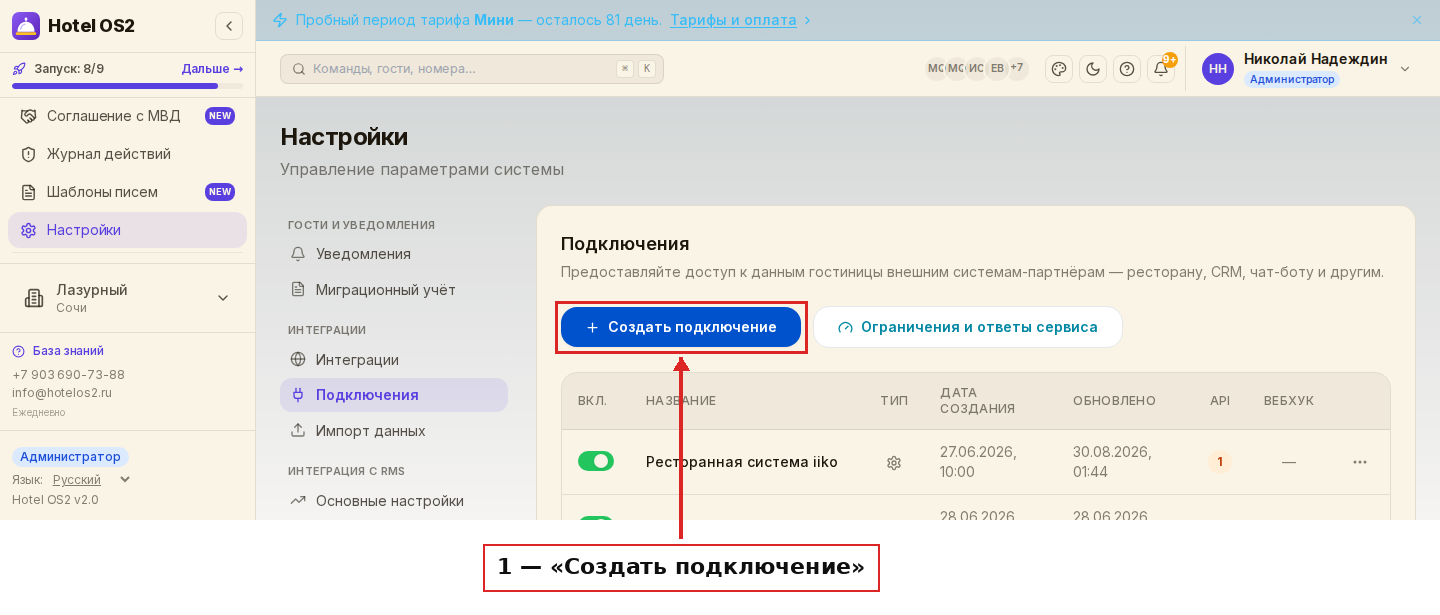Viewport: 1440px width, 615px height.
Task: Open Шаблоны писем menu item
Action: (x=127, y=192)
